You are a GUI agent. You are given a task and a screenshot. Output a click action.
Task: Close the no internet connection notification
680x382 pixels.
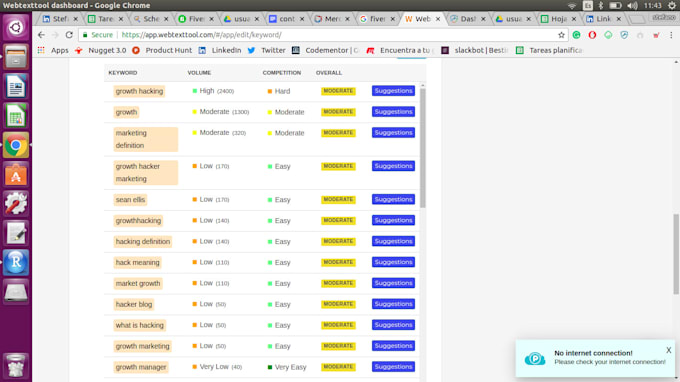point(668,350)
